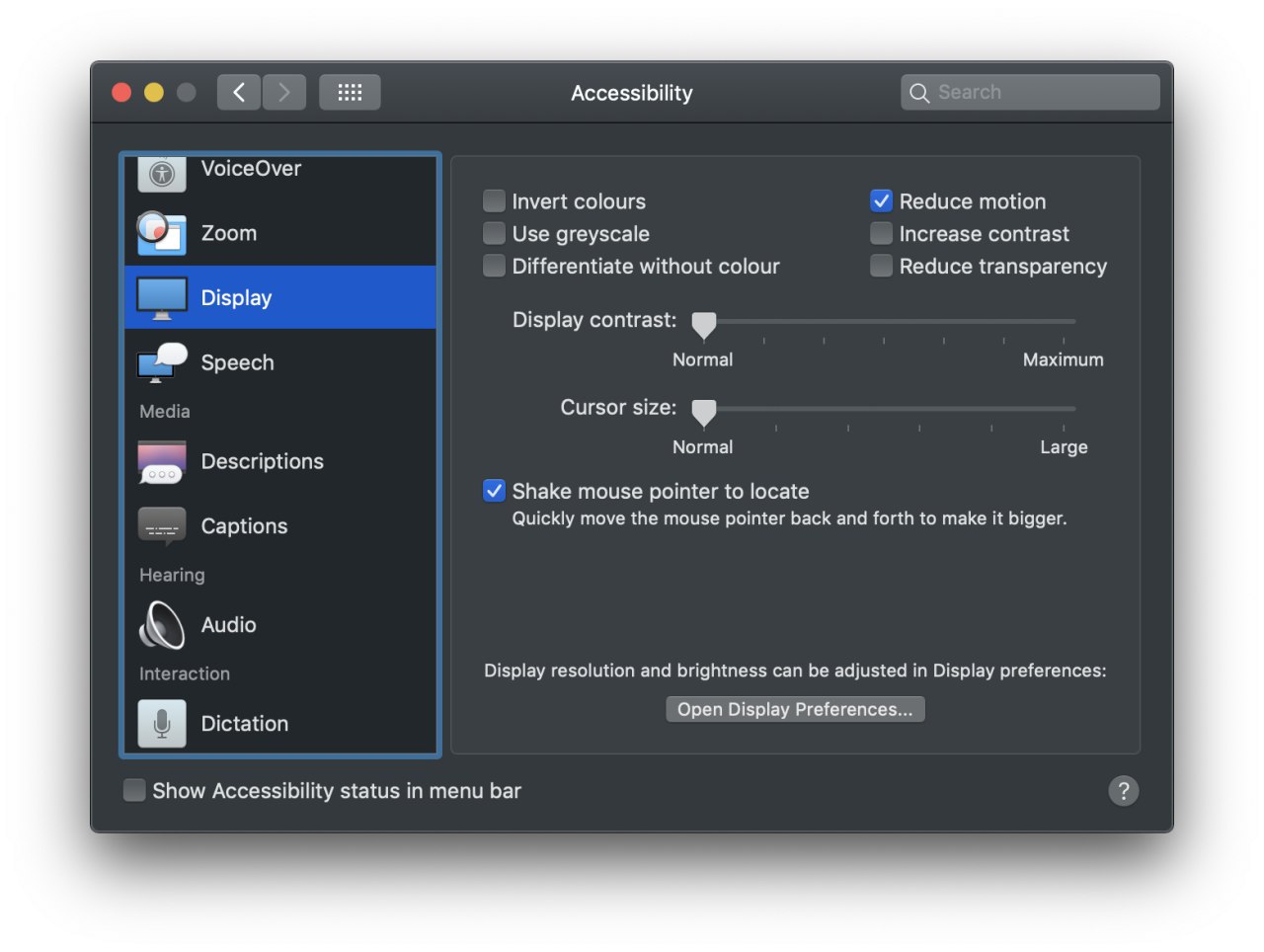Screen dimensions: 1264x952
Task: Enable Increase contrast checkbox
Action: tap(881, 234)
